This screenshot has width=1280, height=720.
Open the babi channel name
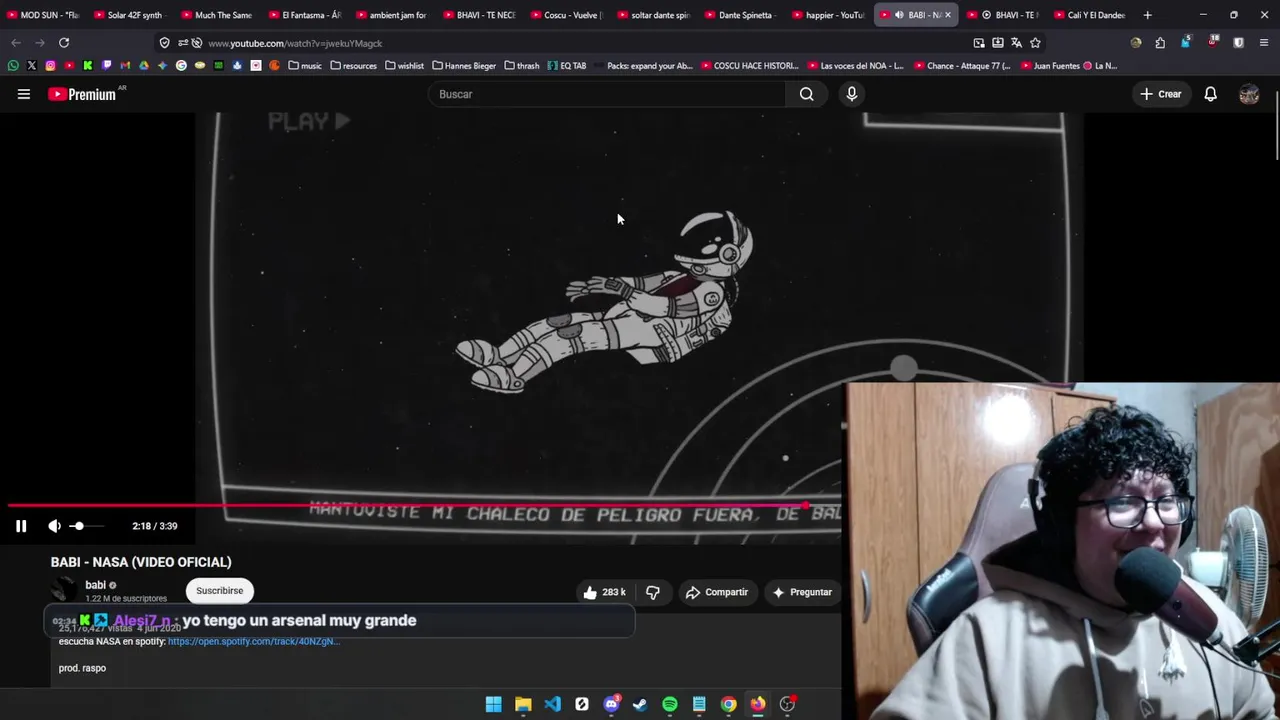click(95, 585)
